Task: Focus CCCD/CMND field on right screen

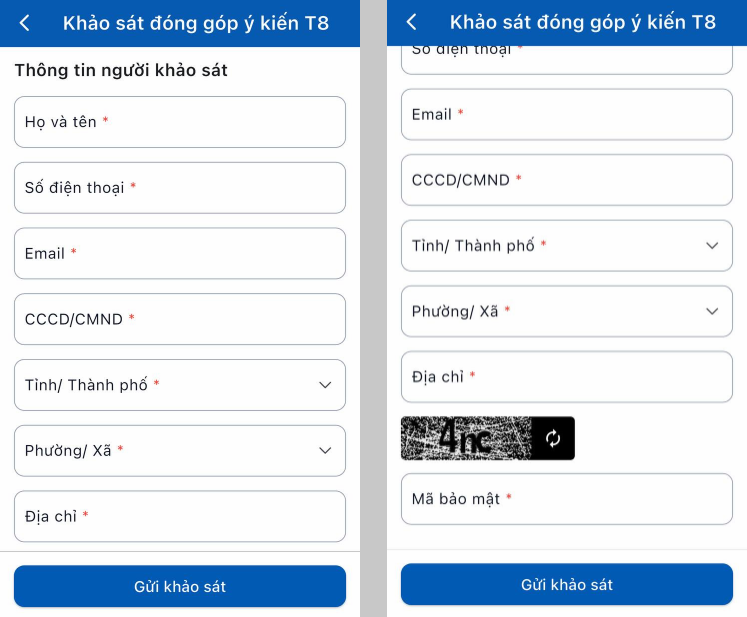Action: [566, 181]
